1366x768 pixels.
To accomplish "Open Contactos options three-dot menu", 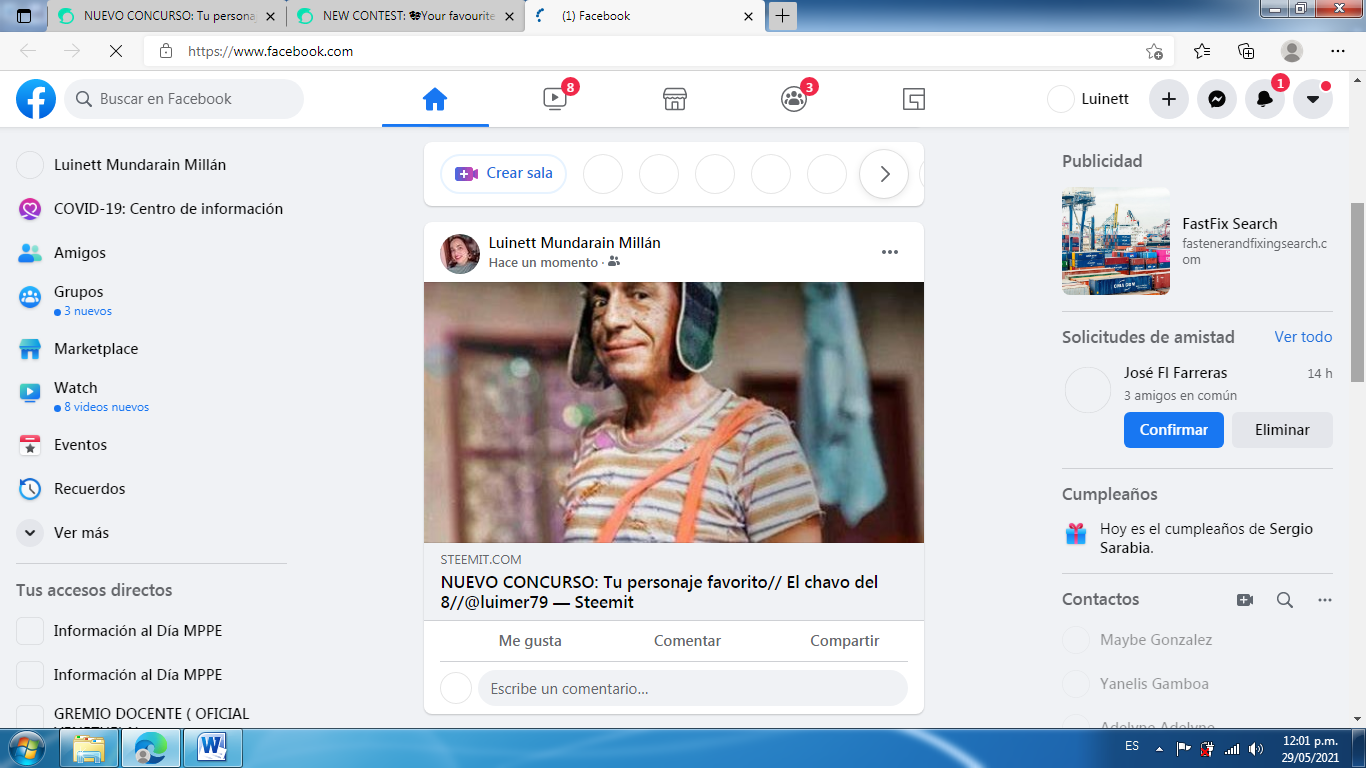I will [x=1325, y=600].
